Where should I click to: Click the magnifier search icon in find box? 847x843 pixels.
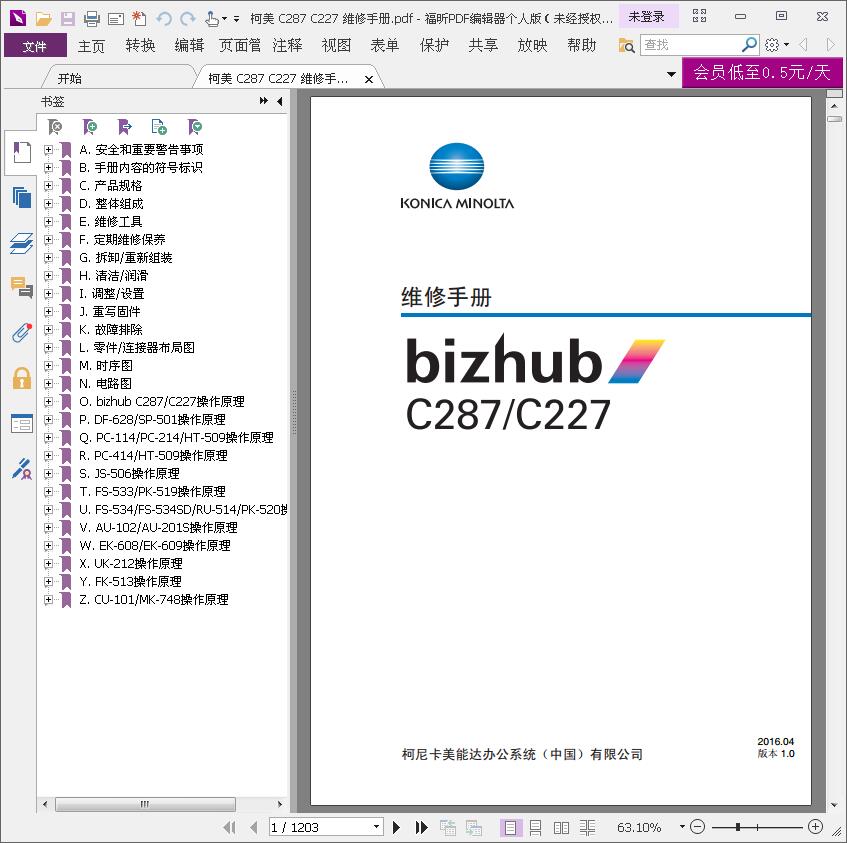[x=749, y=44]
